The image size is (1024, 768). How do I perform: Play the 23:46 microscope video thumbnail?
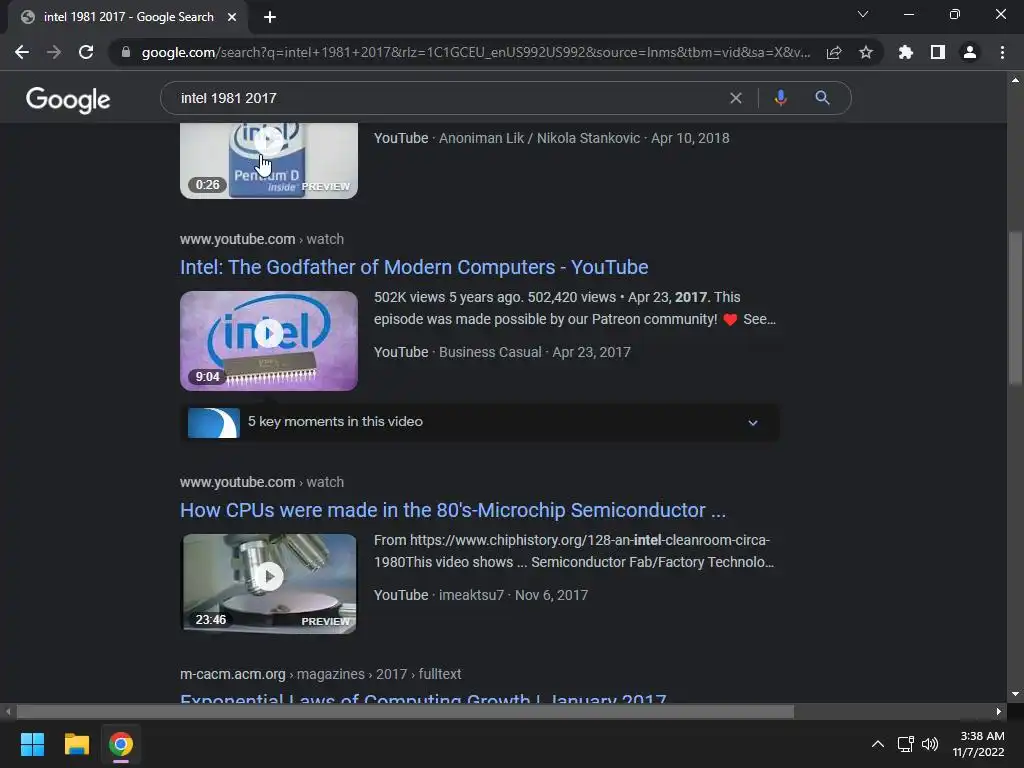point(269,584)
